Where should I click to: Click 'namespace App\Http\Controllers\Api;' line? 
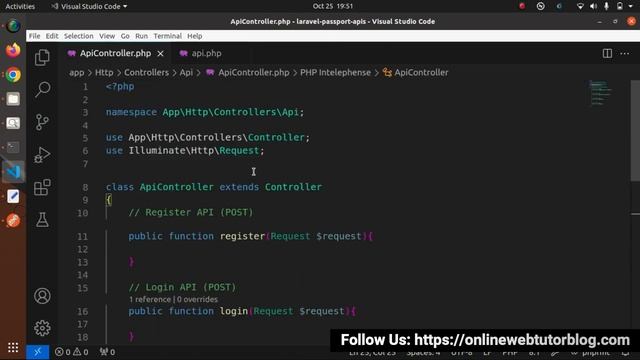point(205,112)
